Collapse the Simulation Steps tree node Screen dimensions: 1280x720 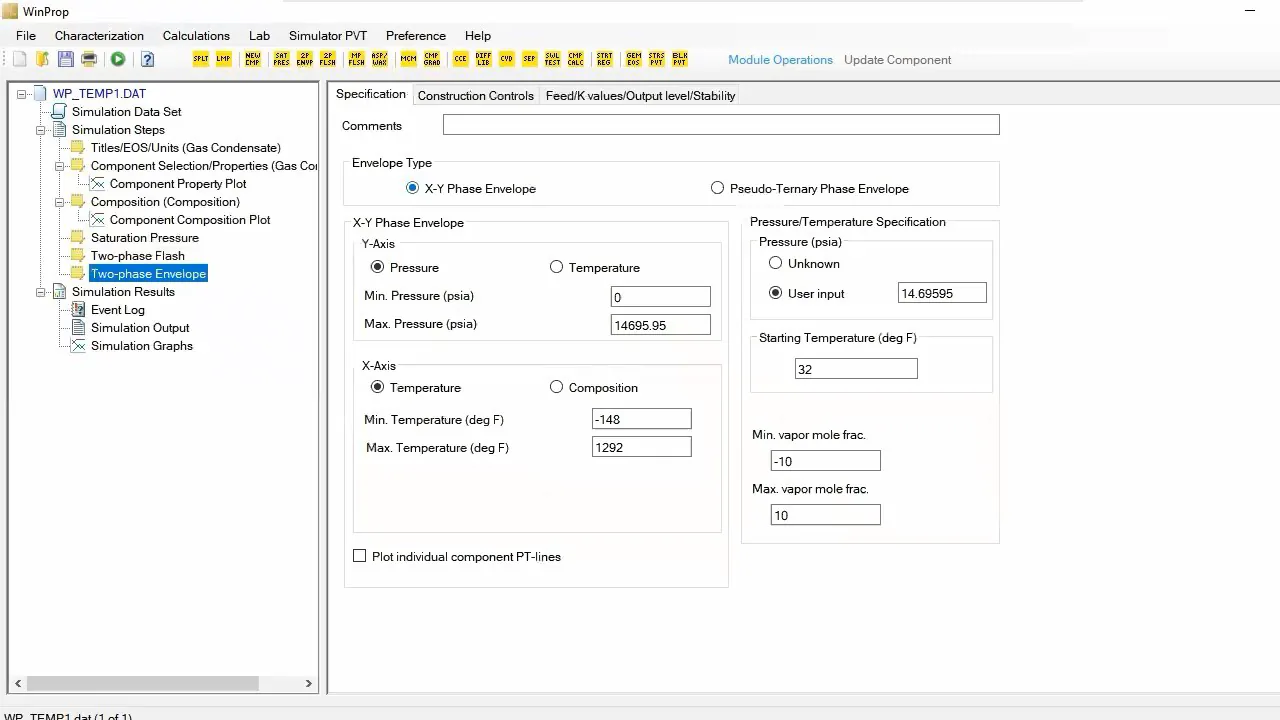(x=41, y=130)
